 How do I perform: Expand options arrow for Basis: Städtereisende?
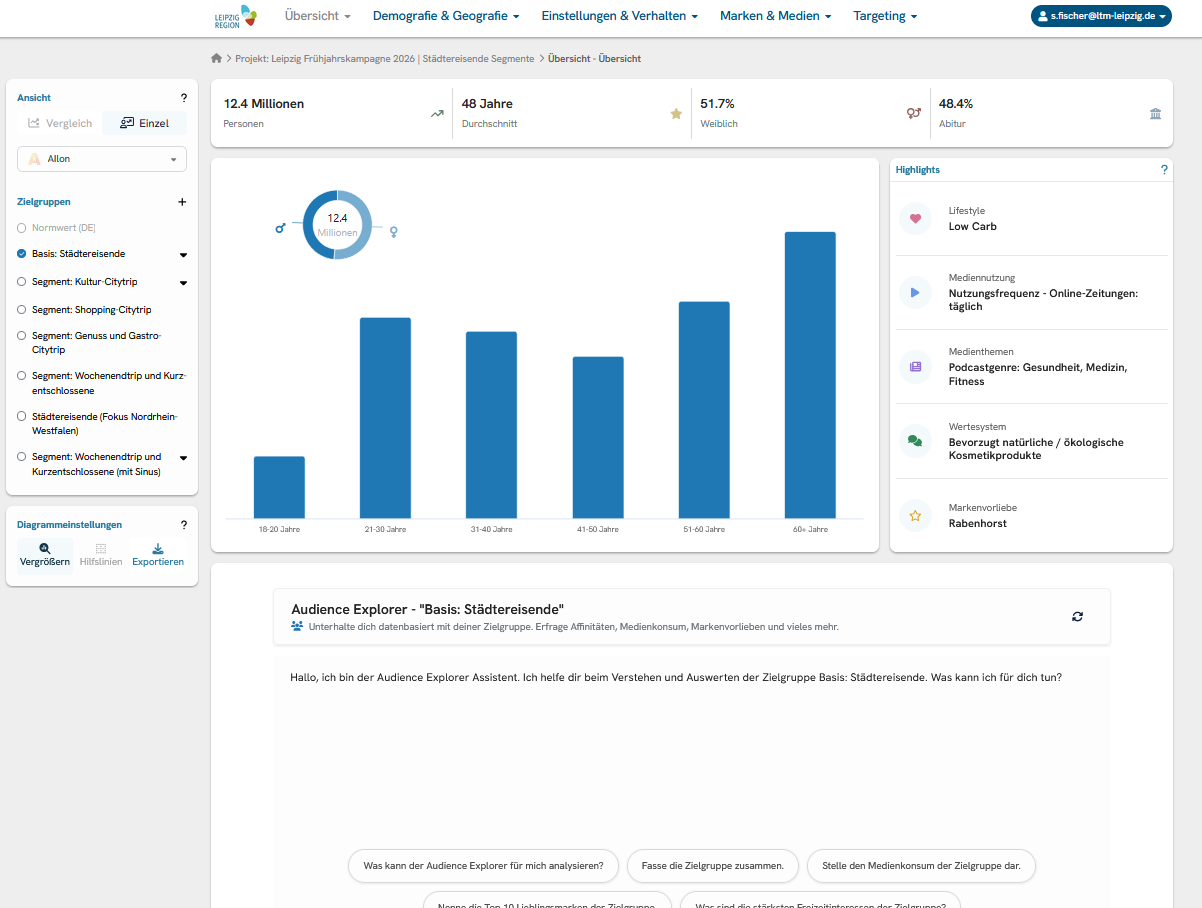pyautogui.click(x=183, y=255)
